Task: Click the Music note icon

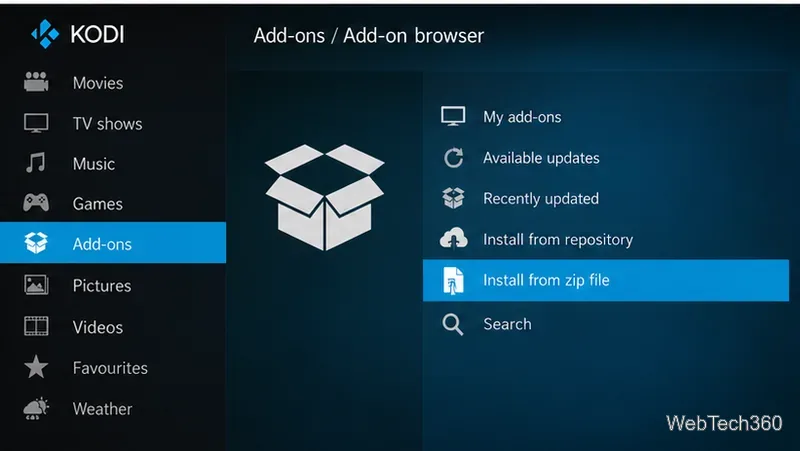Action: click(36, 163)
